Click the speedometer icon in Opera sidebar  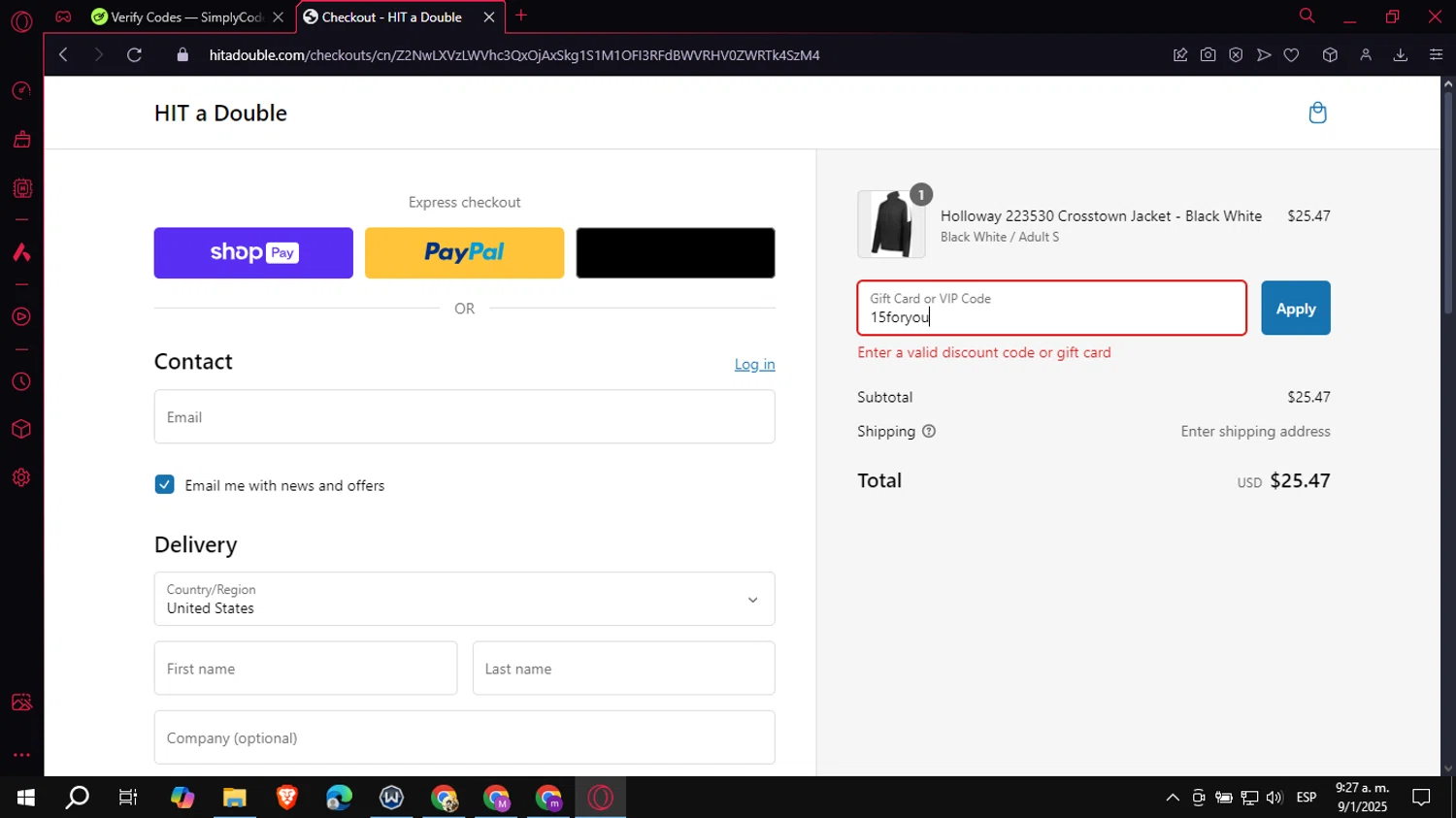[21, 91]
